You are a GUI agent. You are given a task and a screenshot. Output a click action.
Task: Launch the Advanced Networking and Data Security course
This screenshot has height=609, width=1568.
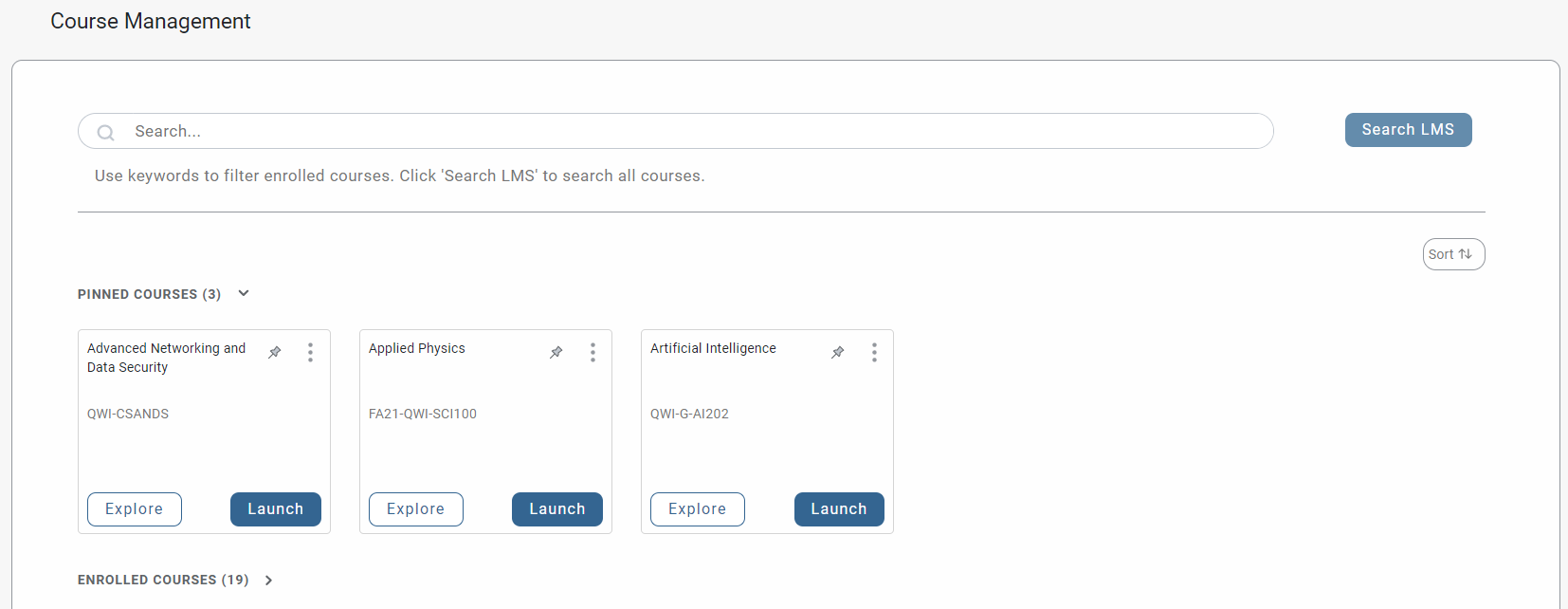click(x=275, y=509)
